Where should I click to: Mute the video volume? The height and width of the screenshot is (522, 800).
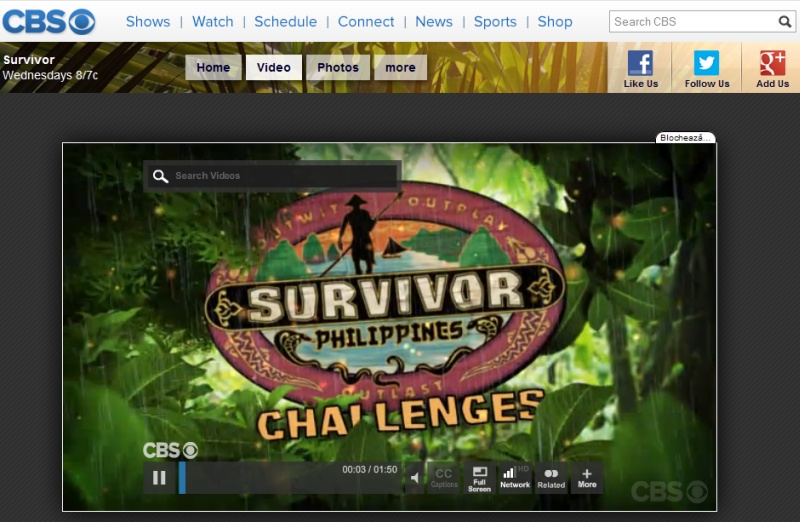415,478
